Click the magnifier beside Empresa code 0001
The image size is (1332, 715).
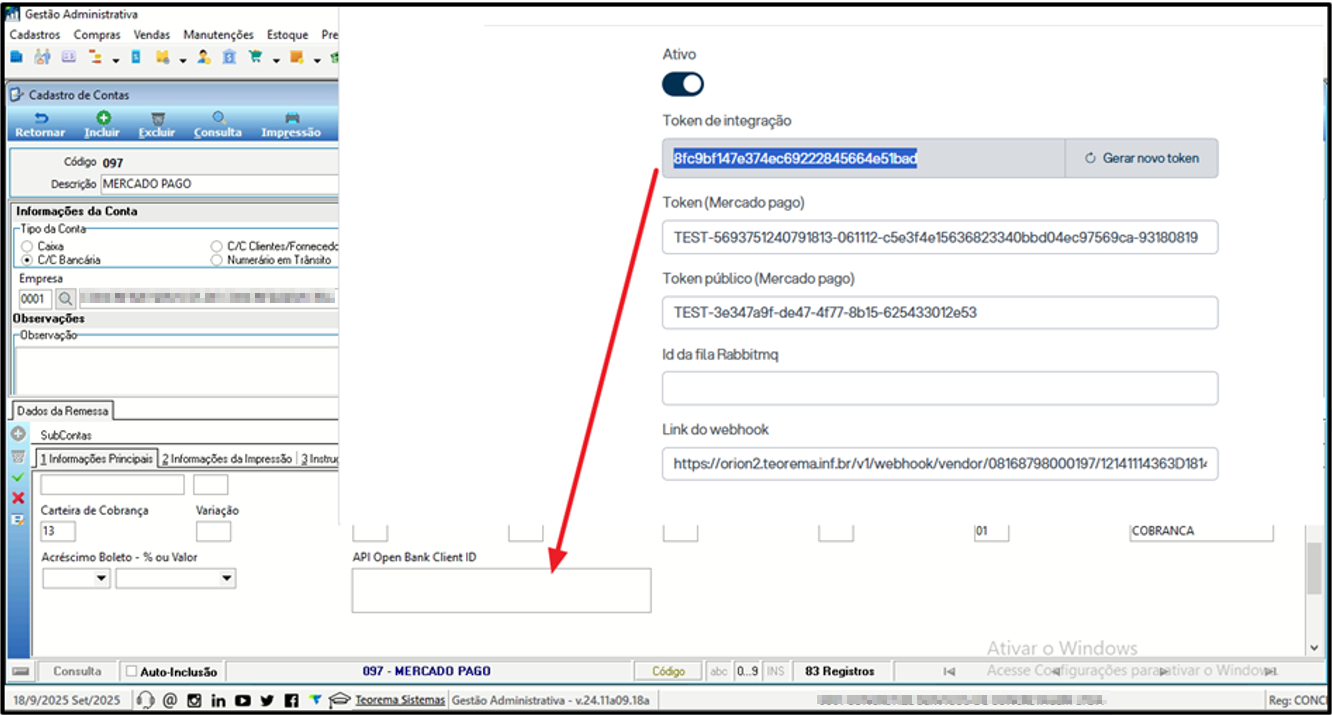click(x=65, y=298)
